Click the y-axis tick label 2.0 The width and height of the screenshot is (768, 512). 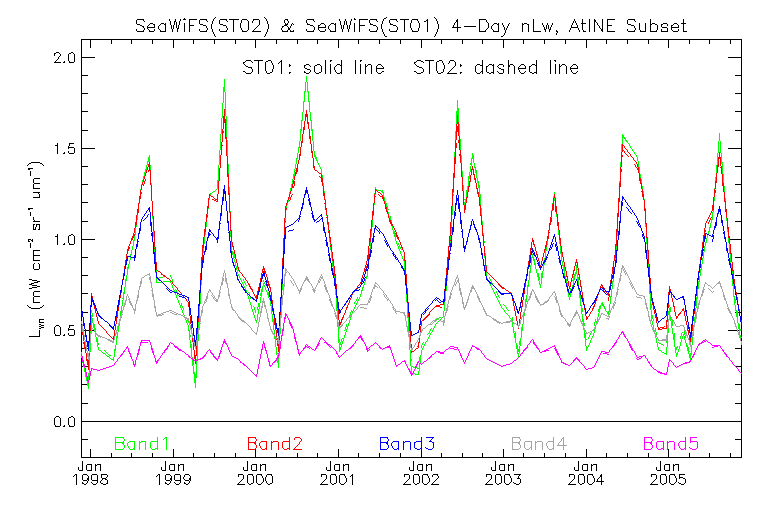tap(65, 58)
